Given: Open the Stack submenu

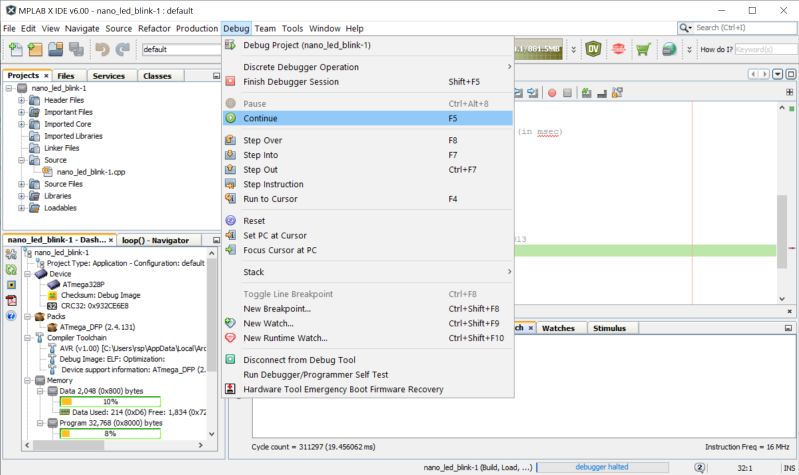Looking at the screenshot, I should click(x=367, y=272).
